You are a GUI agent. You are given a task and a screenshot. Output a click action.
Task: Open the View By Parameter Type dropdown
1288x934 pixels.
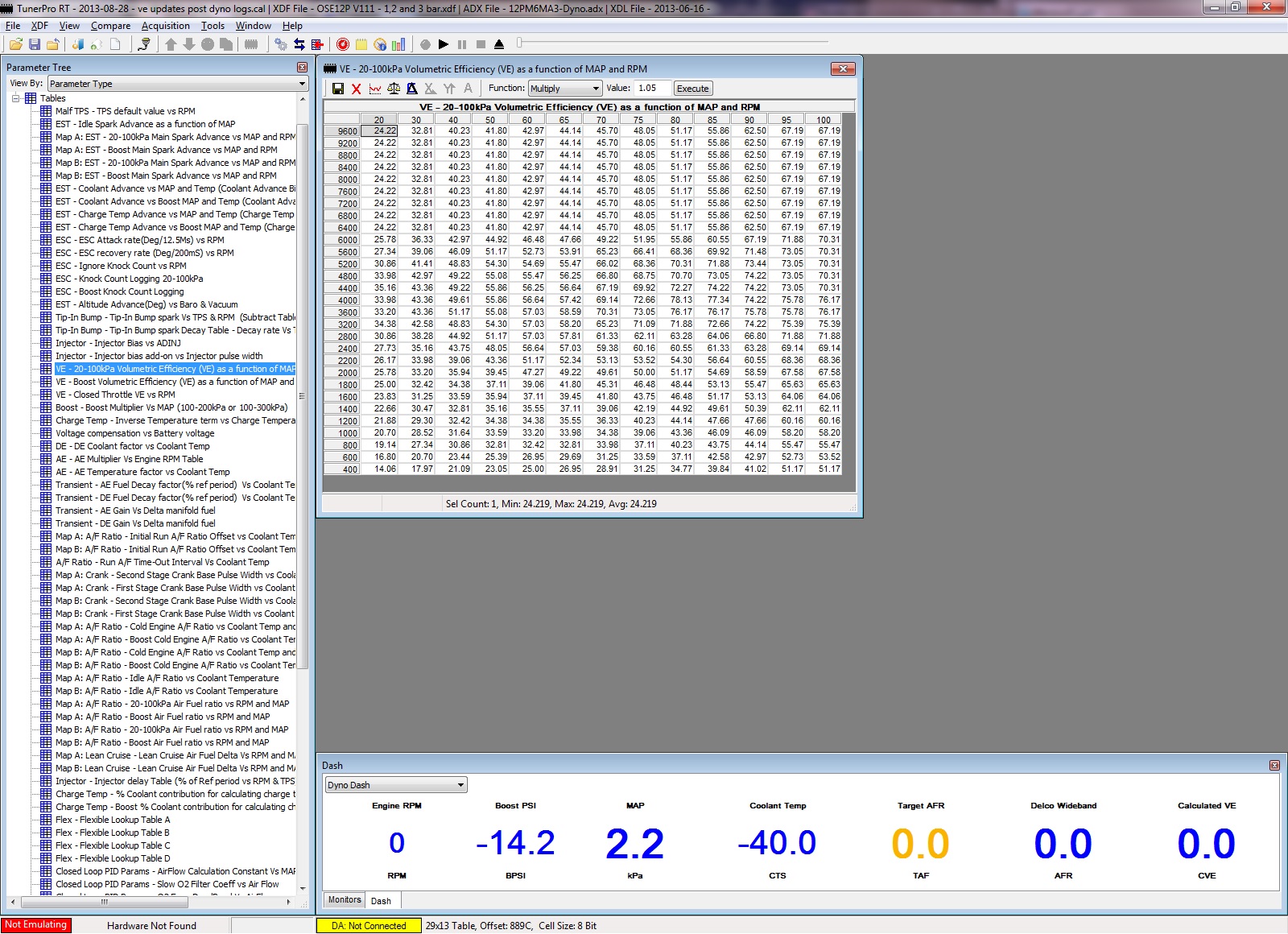tap(177, 84)
